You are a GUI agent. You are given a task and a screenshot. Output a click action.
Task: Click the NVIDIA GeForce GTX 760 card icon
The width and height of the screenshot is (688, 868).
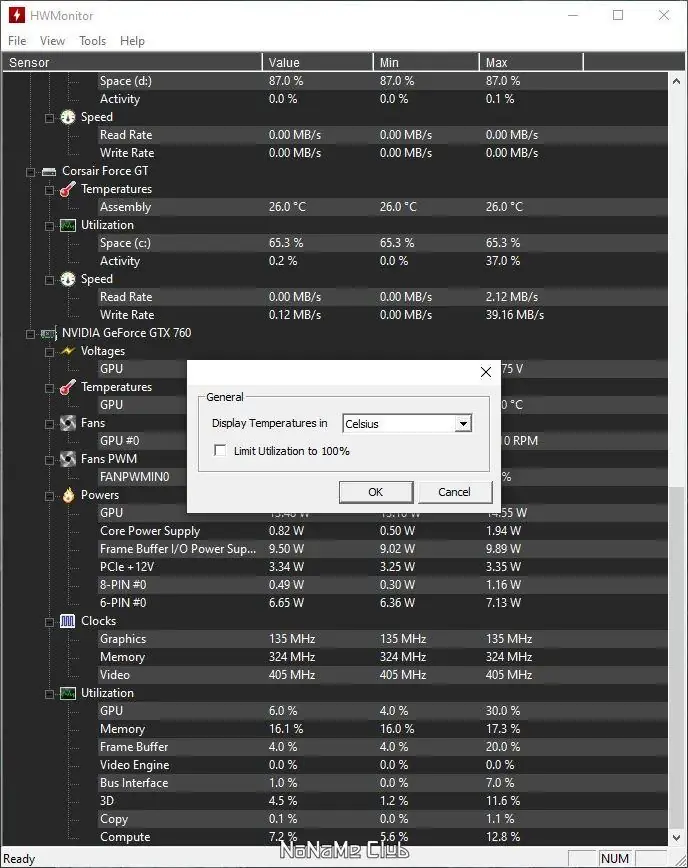[x=48, y=333]
